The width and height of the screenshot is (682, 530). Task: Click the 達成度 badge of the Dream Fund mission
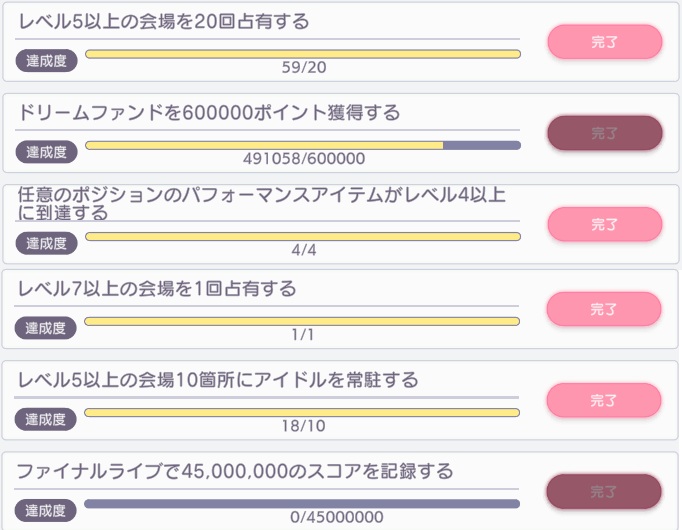point(46,151)
